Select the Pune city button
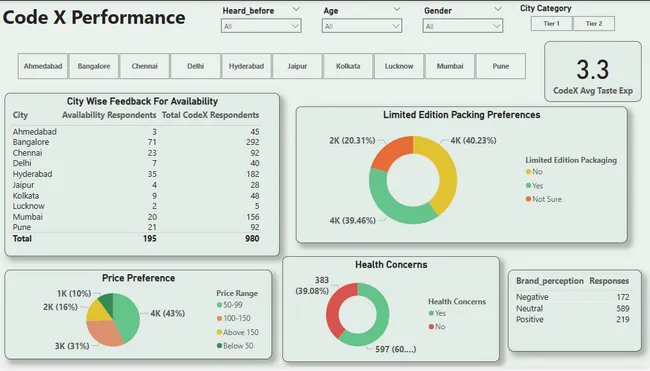The height and width of the screenshot is (371, 650). tap(501, 66)
